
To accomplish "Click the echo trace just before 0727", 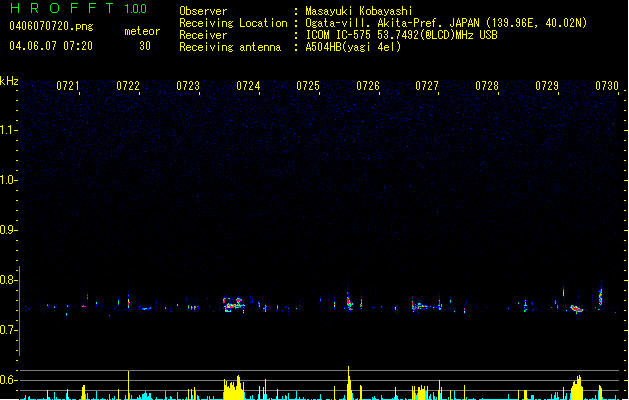I will 420,307.
